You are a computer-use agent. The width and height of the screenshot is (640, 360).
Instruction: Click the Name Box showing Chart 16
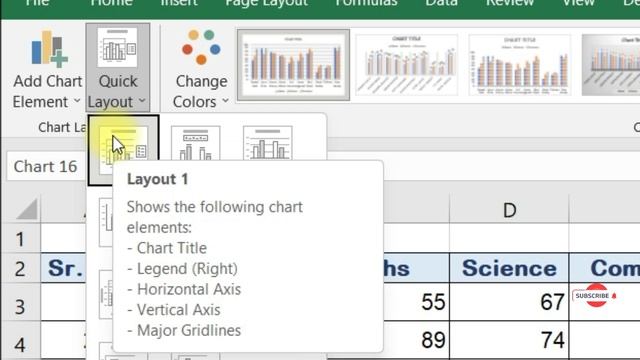47,167
